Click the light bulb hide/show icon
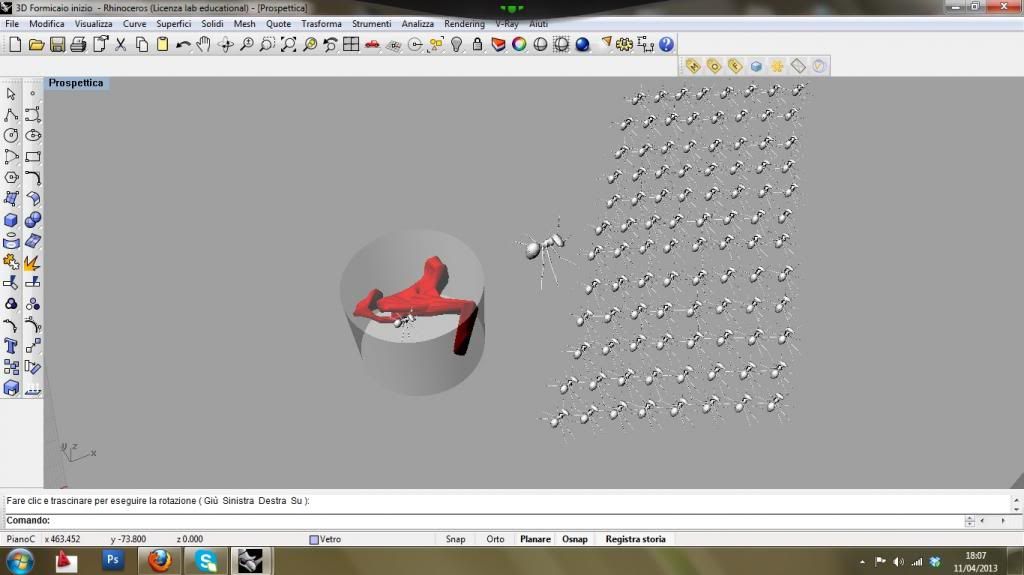 pyautogui.click(x=456, y=44)
